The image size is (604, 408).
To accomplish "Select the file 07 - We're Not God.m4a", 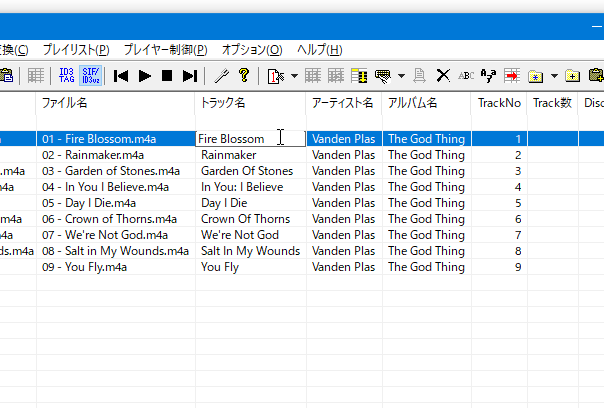I will (x=105, y=235).
